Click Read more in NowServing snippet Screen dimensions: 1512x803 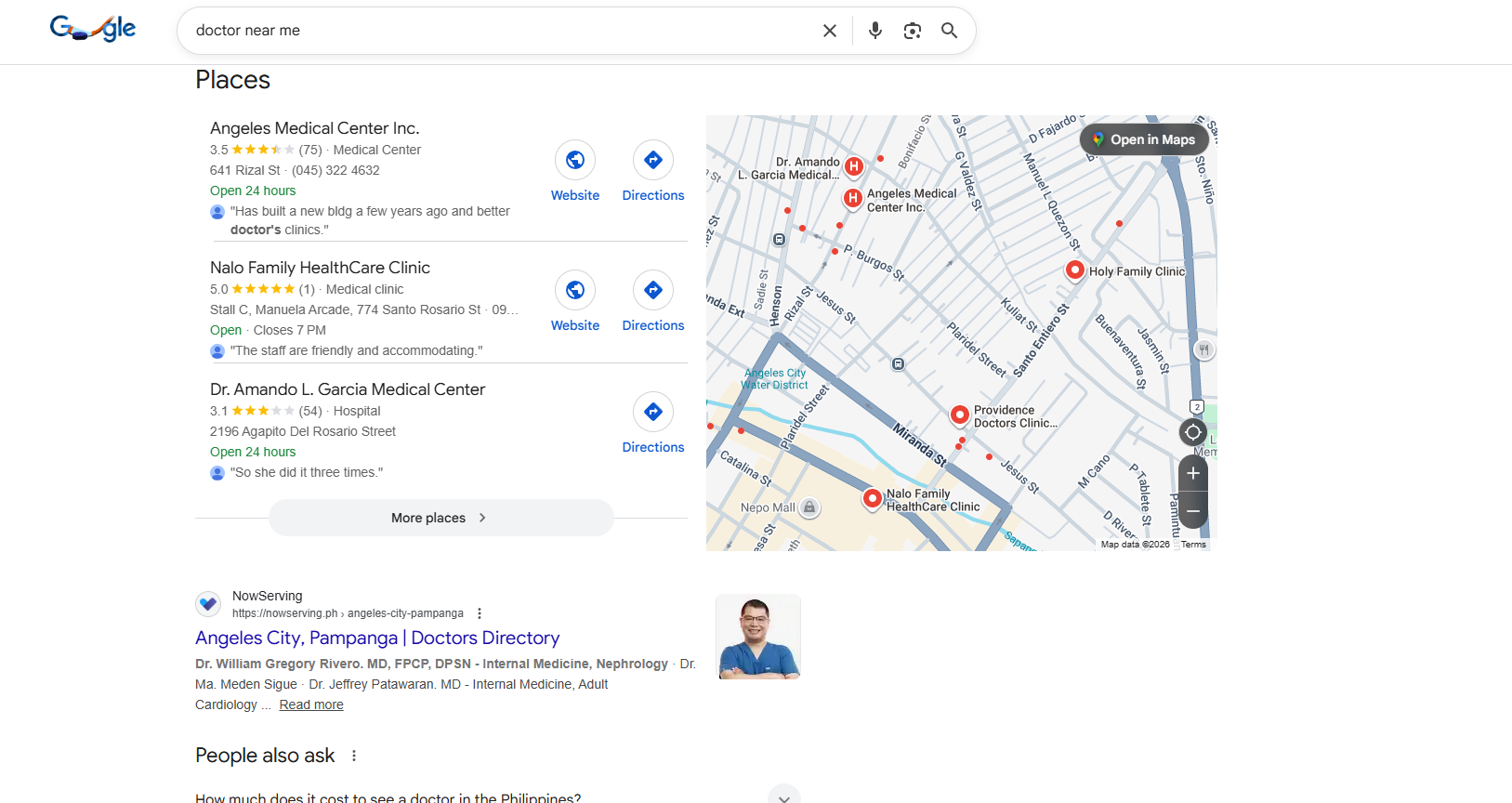311,704
